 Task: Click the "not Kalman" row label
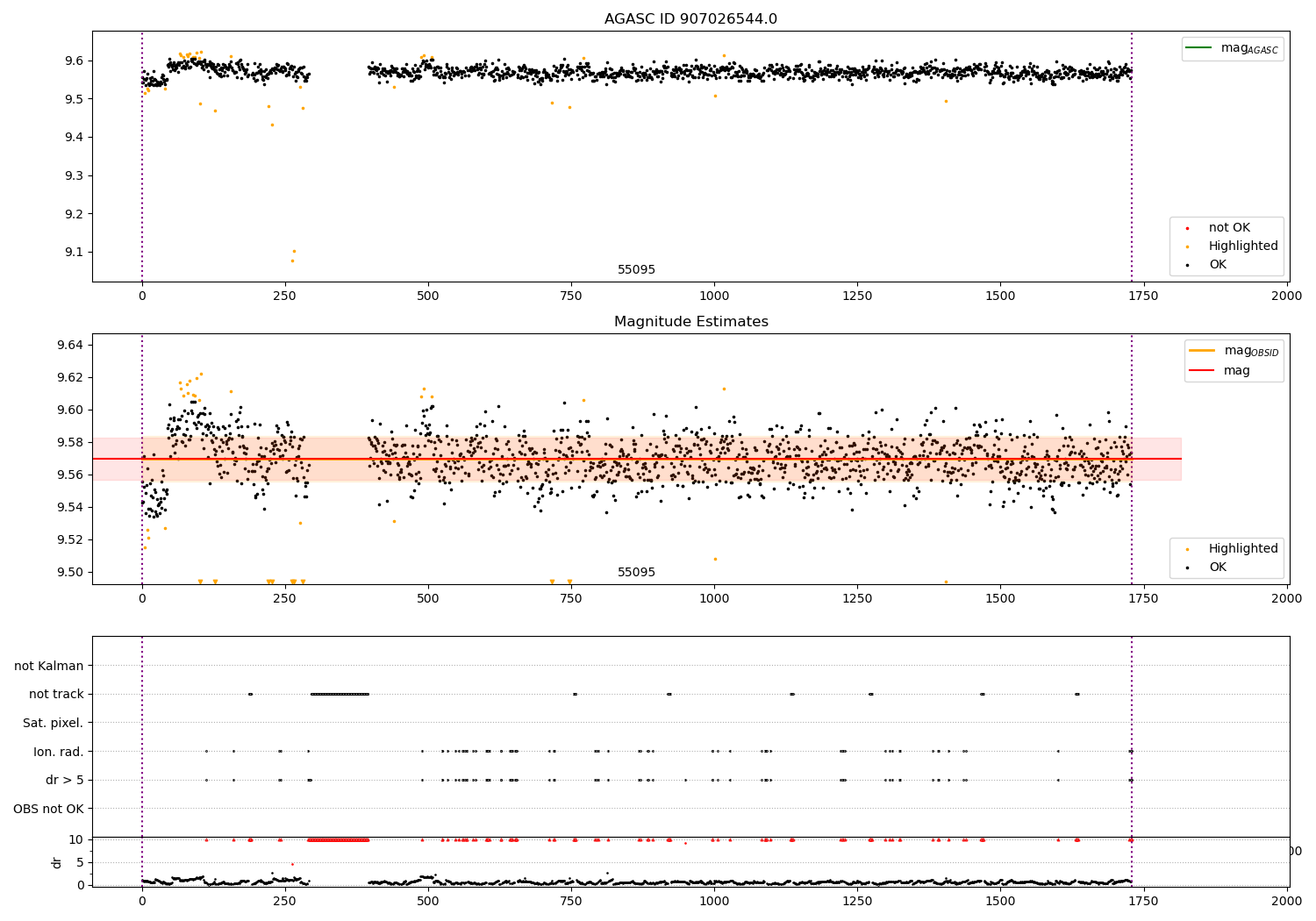tap(49, 667)
